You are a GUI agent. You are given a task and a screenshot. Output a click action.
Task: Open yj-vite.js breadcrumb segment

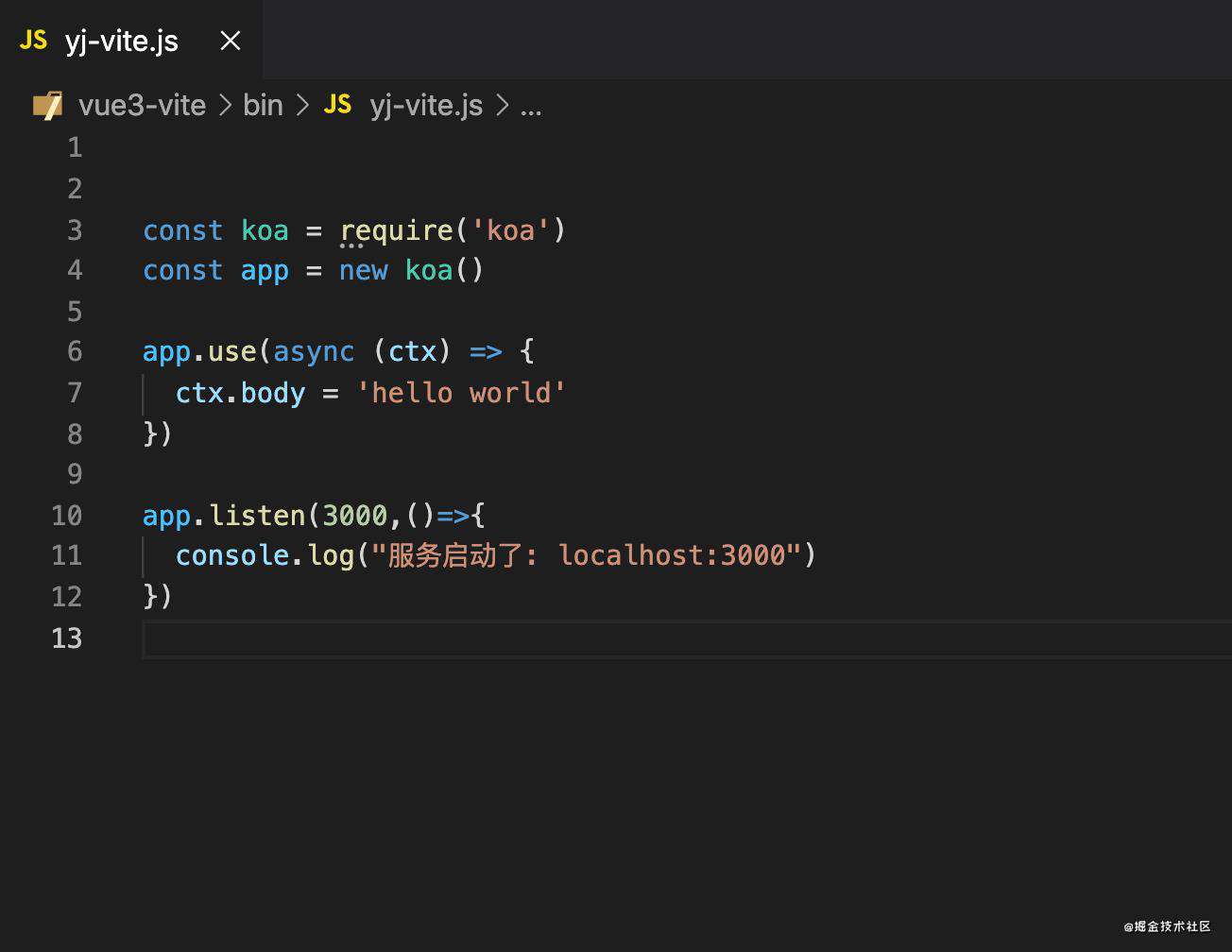coord(426,106)
